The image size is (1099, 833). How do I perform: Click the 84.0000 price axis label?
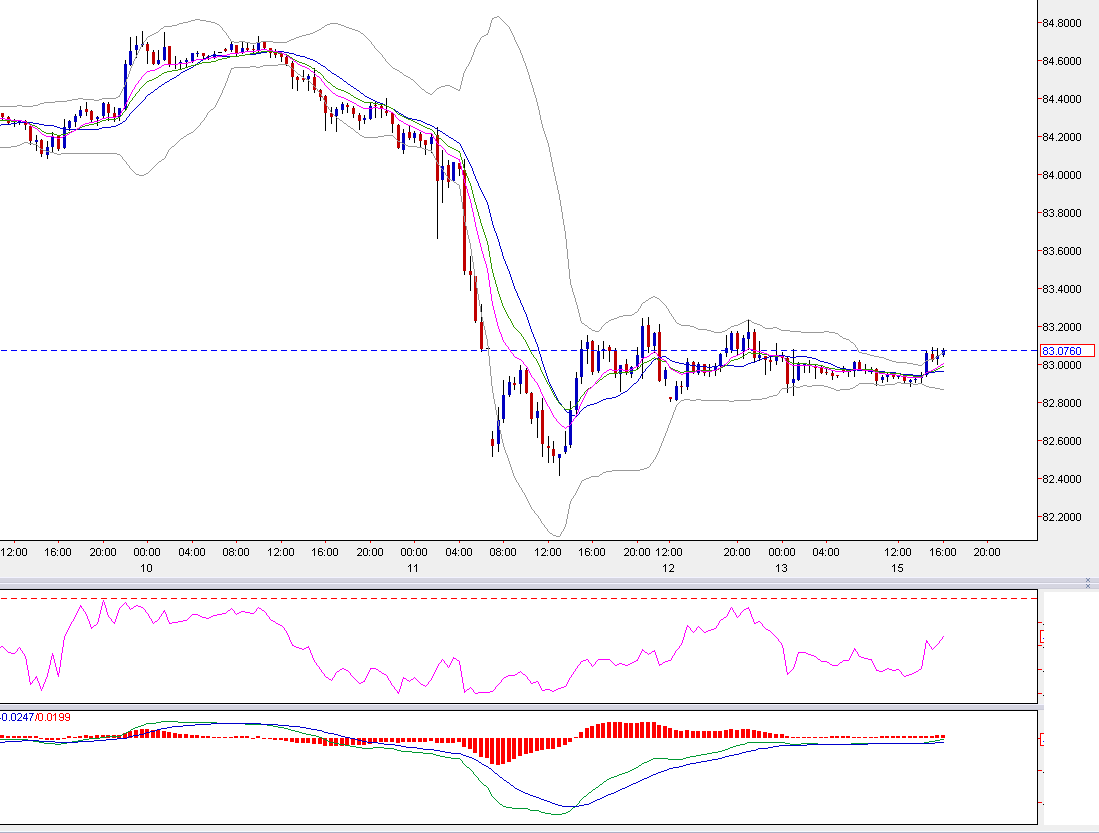[1062, 175]
